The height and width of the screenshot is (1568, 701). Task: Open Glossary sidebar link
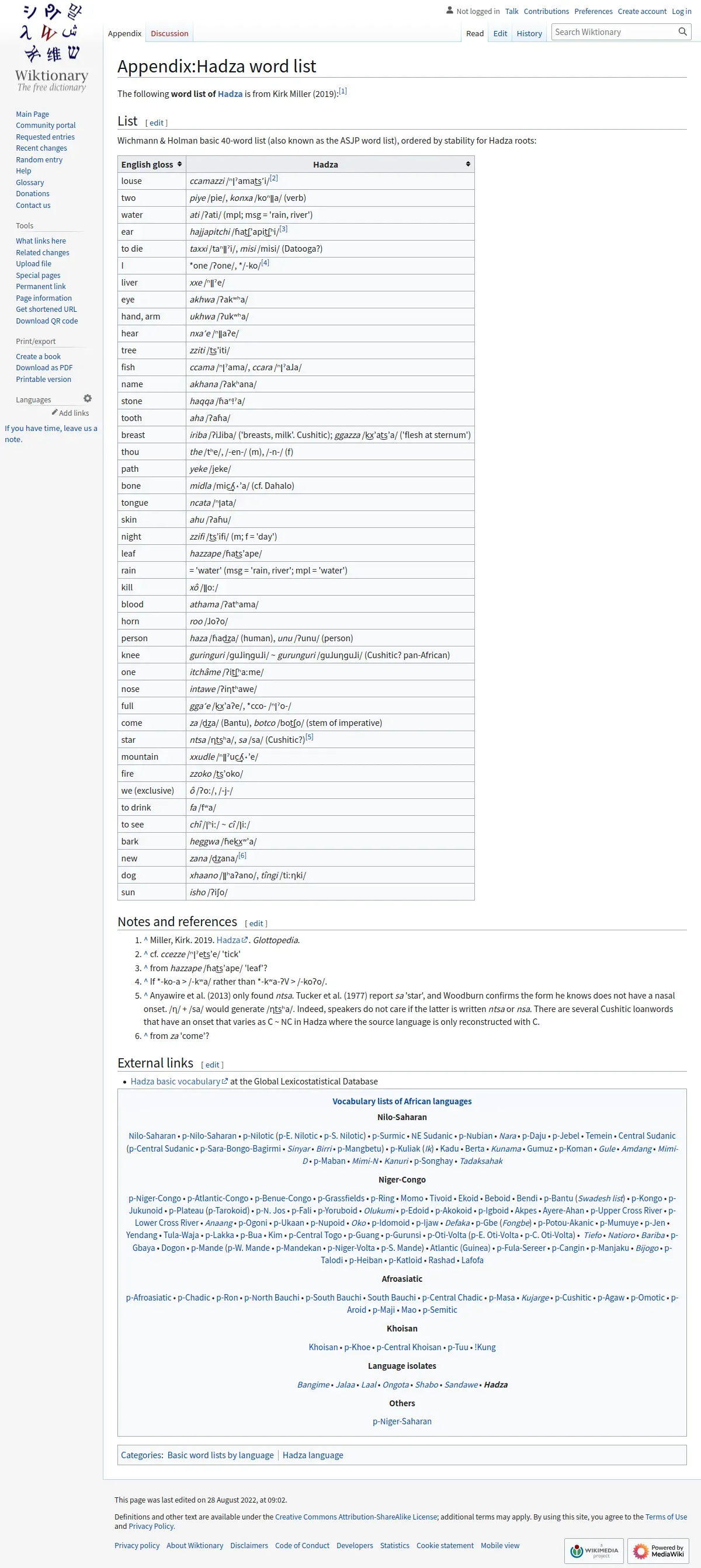click(x=30, y=183)
